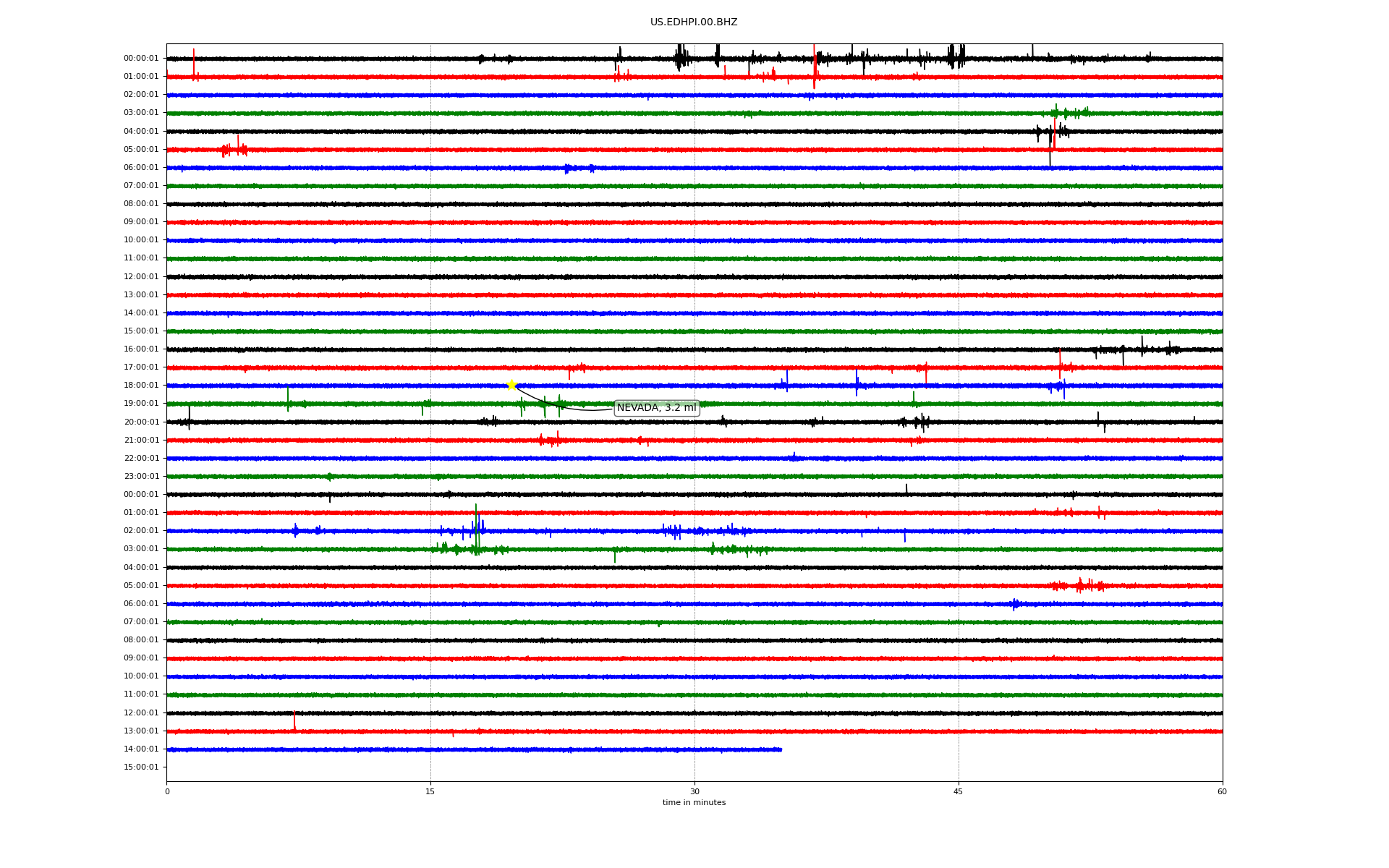Click the 15:00:01 label at the bottom
Viewport: 1389px width, 868px height.
(141, 767)
